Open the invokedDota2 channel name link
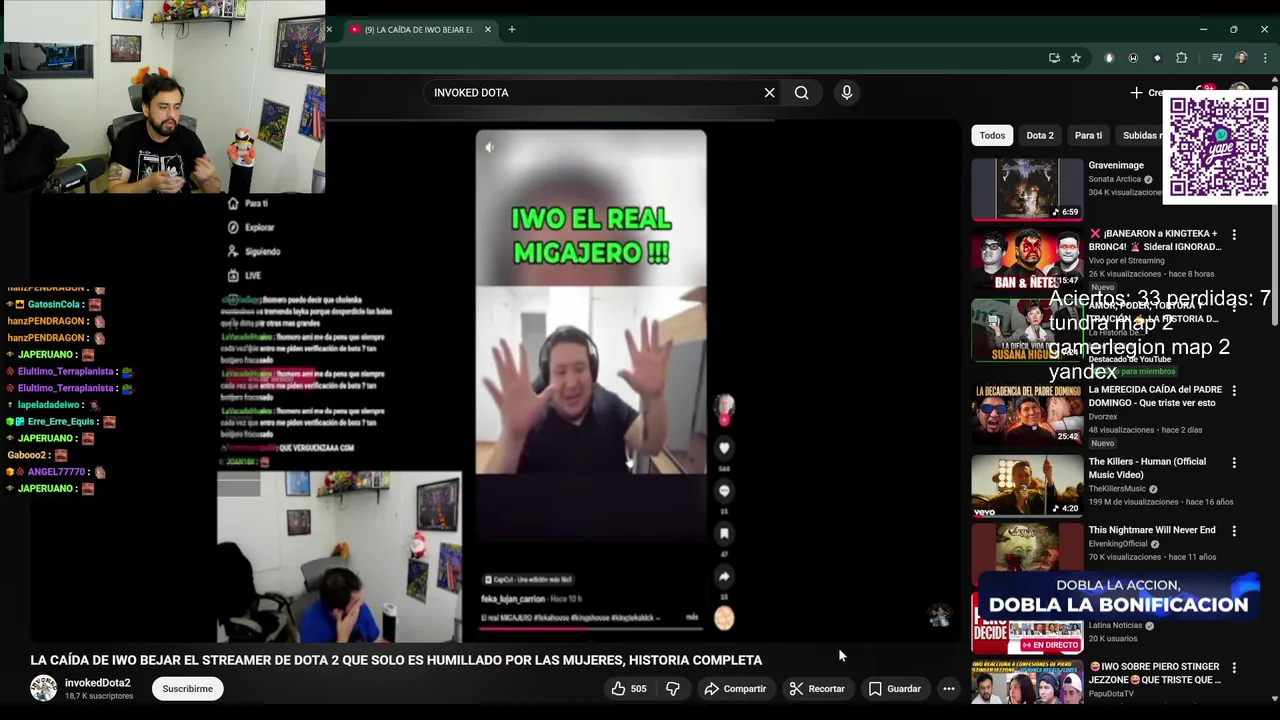The image size is (1280, 720). pyautogui.click(x=98, y=683)
